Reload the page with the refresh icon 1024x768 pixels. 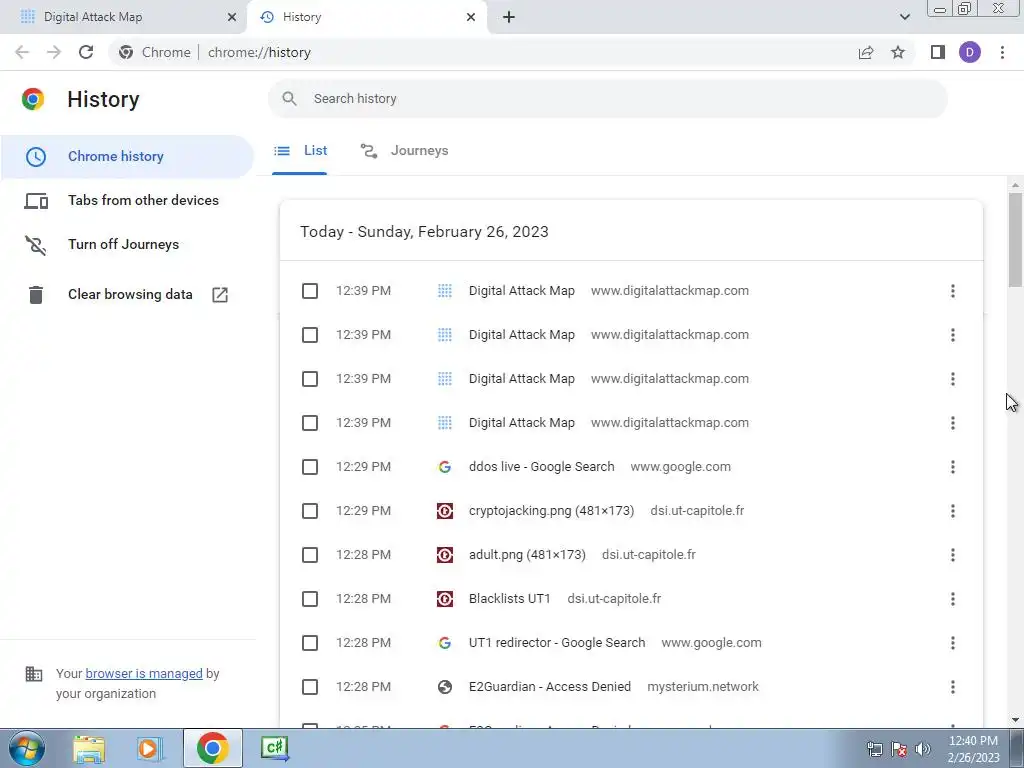[x=86, y=52]
